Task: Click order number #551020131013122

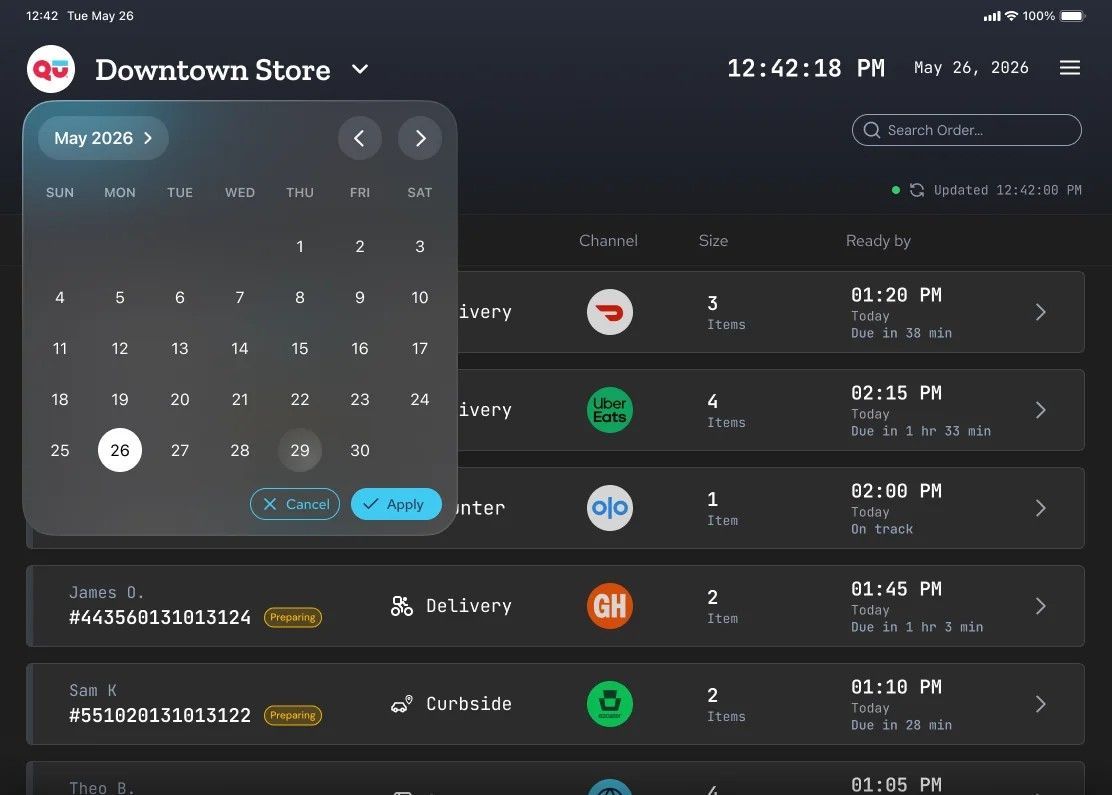Action: [x=160, y=716]
